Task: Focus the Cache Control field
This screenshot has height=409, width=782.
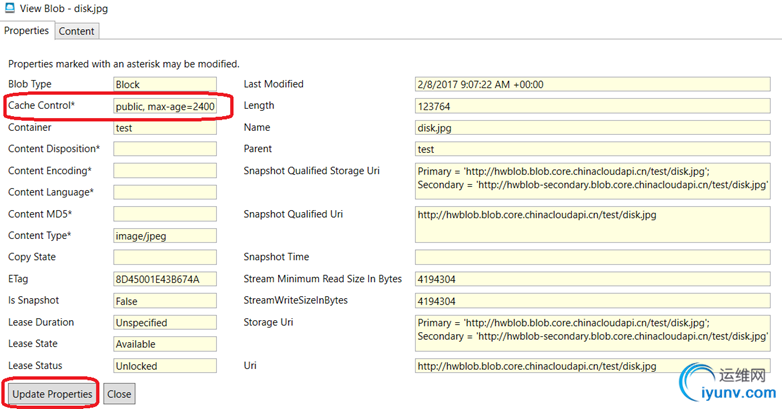Action: (x=164, y=106)
